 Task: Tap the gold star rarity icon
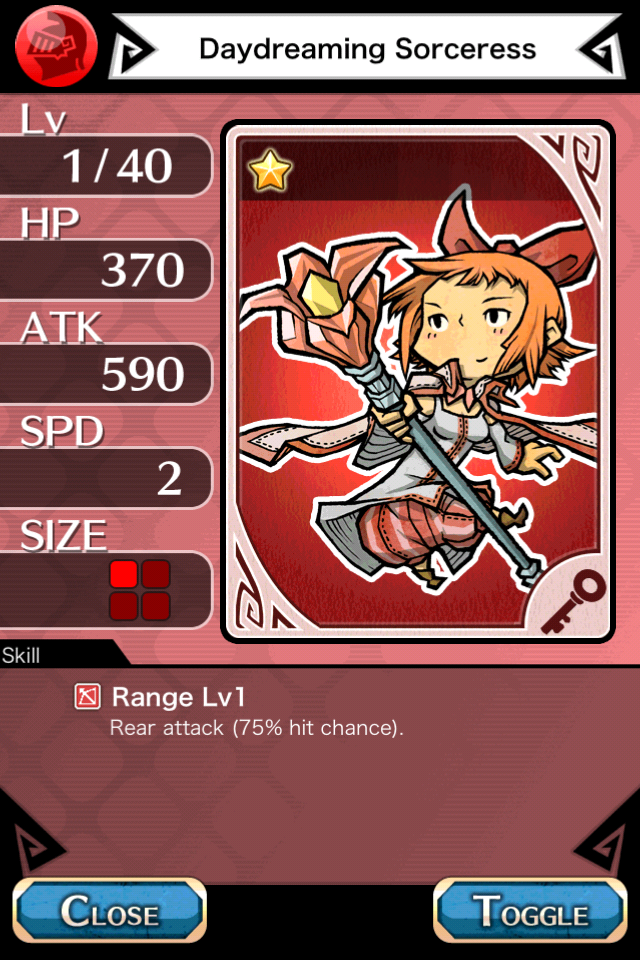tap(270, 171)
